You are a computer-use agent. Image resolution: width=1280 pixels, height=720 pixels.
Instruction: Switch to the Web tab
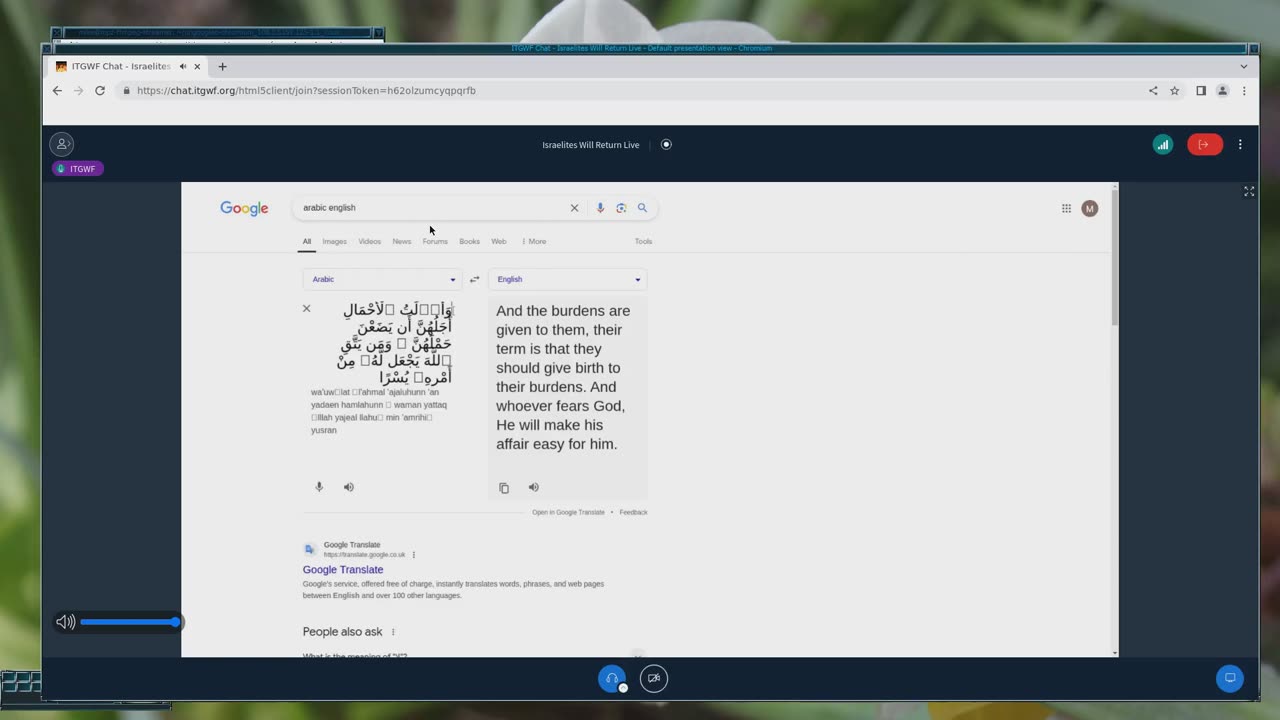[498, 241]
